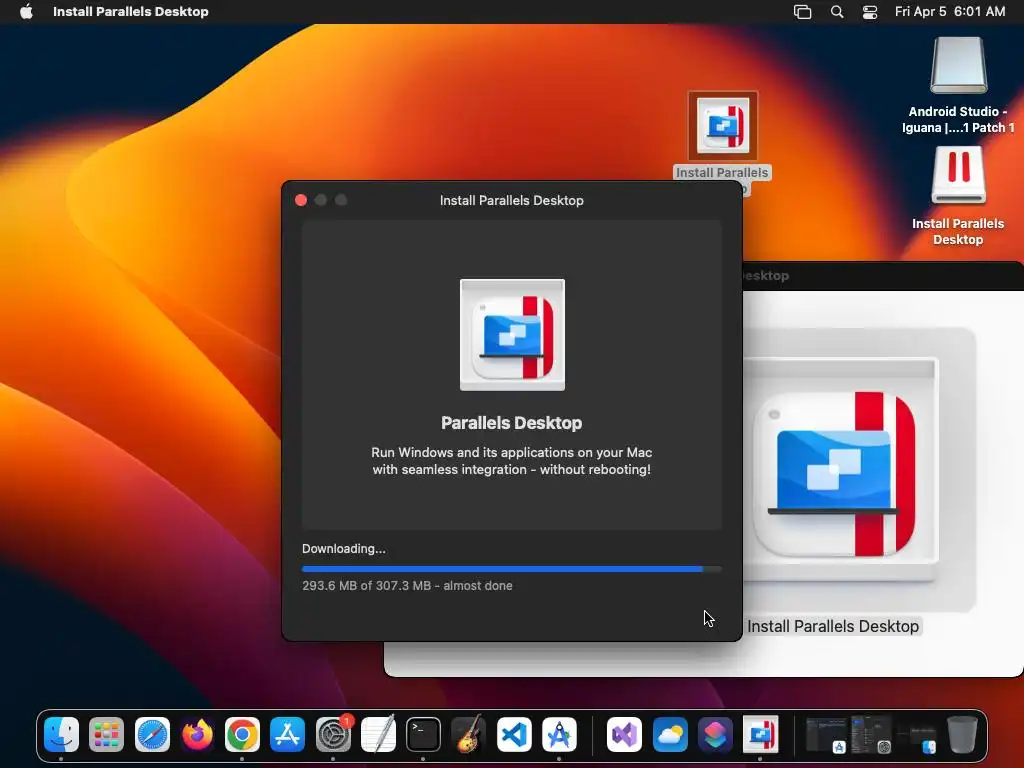This screenshot has height=768, width=1024.
Task: Select Install Parallels Desktop volume on desktop
Action: [958, 195]
